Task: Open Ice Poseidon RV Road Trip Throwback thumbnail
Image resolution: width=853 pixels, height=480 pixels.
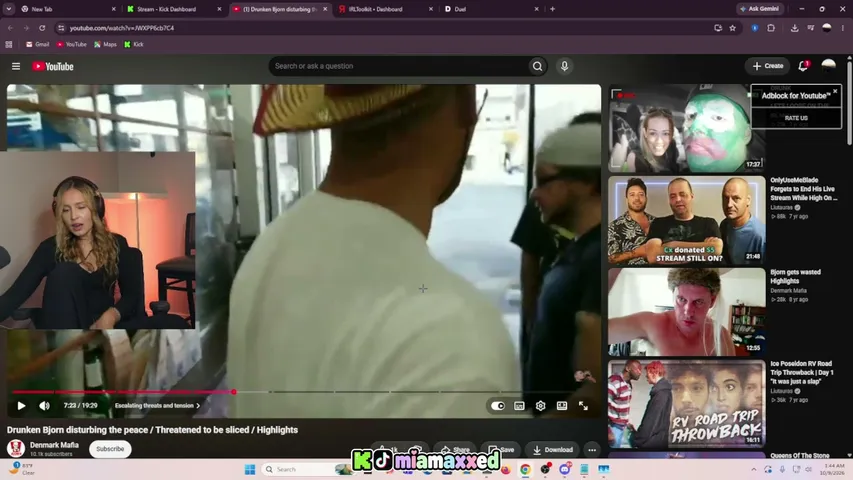Action: (x=687, y=403)
